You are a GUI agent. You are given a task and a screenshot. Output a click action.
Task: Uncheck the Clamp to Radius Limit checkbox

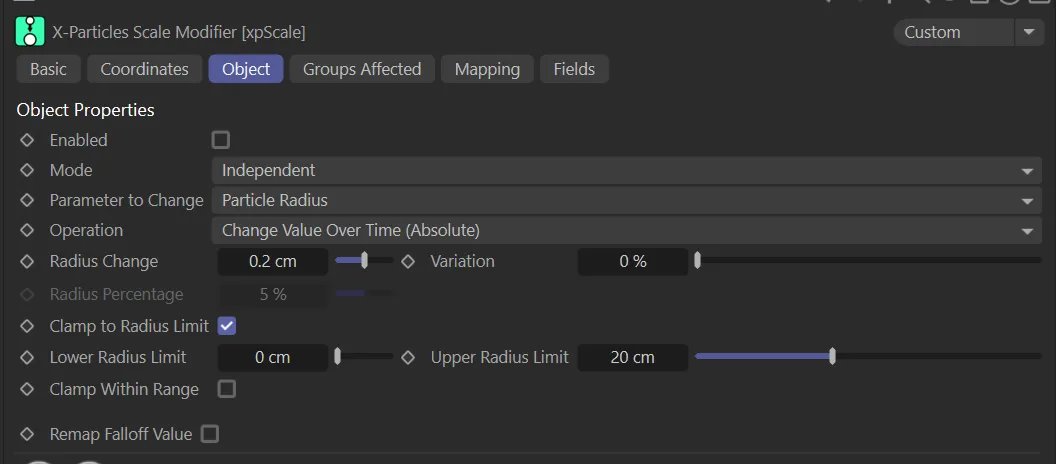227,326
